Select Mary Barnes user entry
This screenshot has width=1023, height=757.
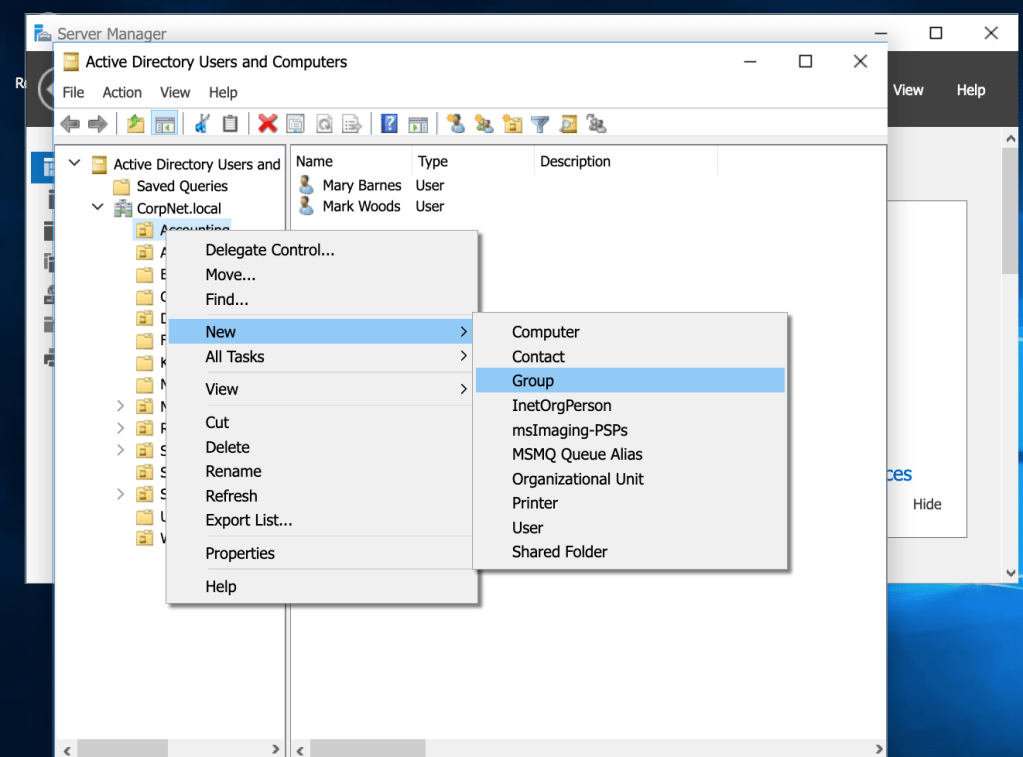(x=361, y=185)
